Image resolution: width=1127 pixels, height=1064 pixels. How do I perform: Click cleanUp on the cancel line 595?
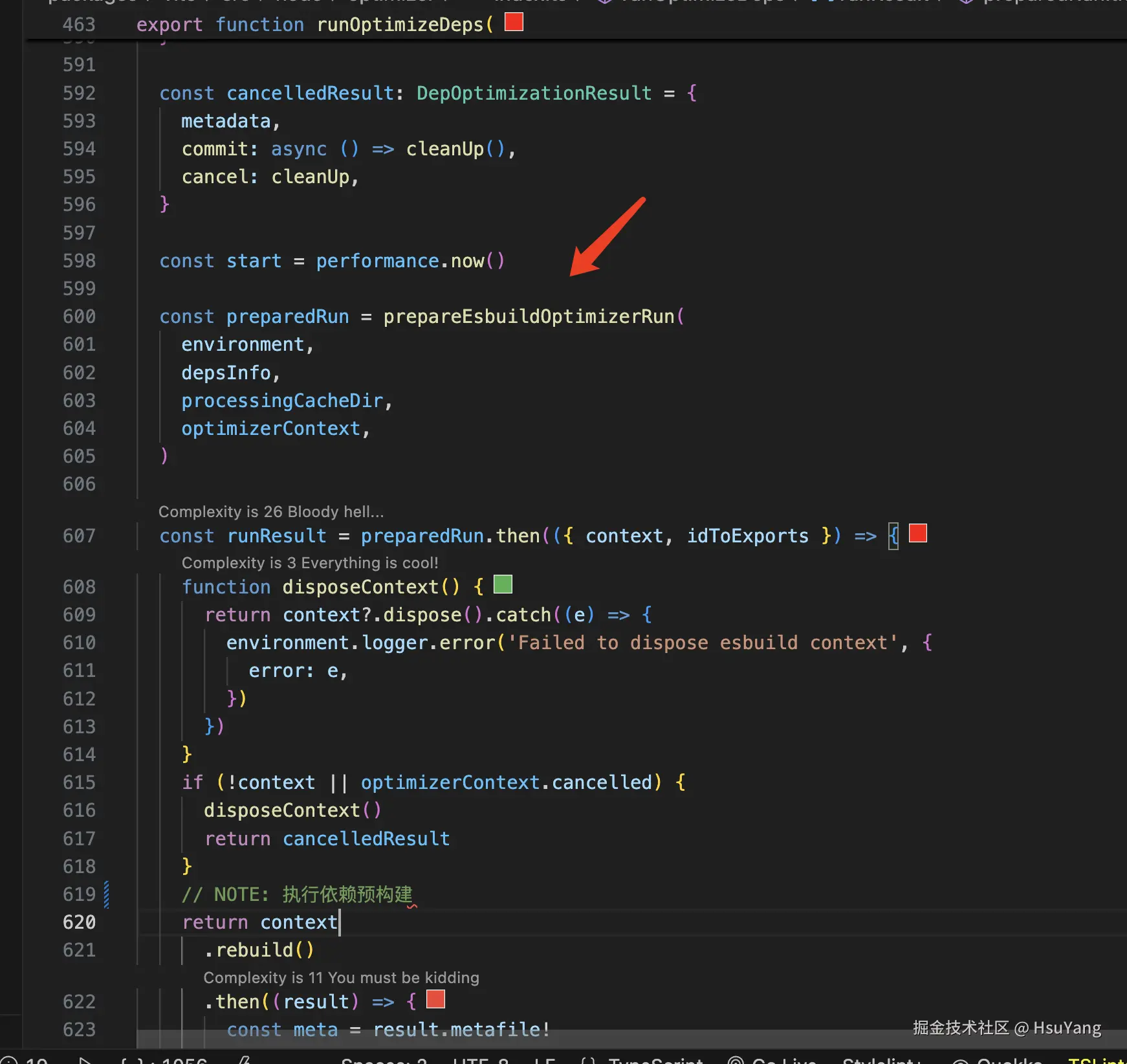pos(310,177)
